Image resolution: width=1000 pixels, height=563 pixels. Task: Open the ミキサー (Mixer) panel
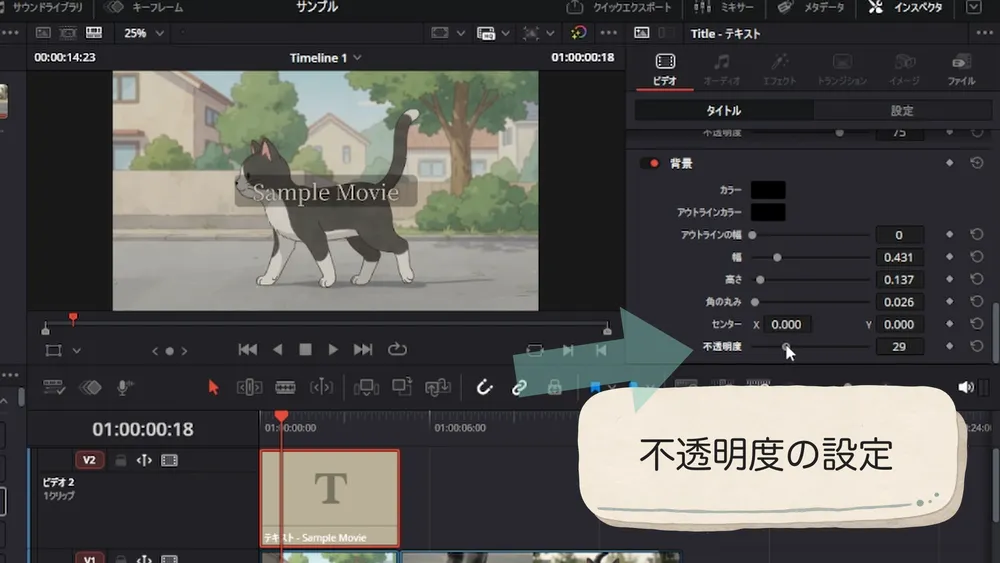[x=723, y=7]
